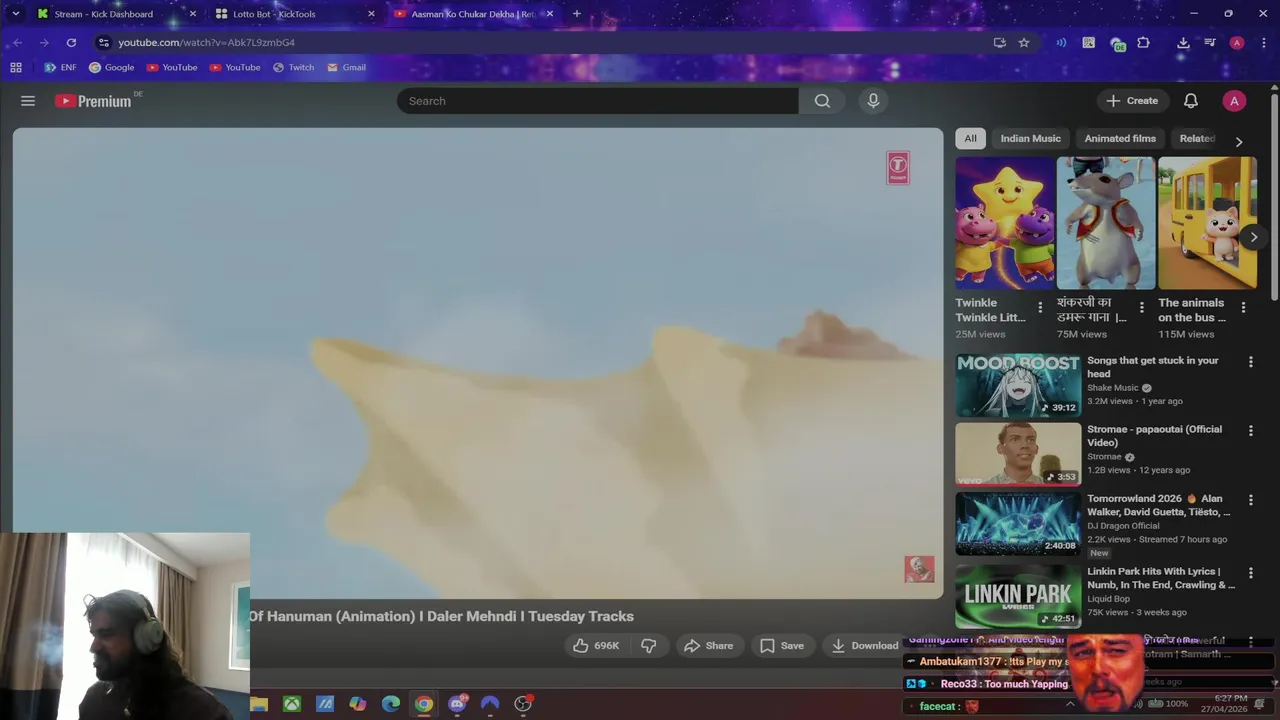Open the bookmarks apps grid icon
Viewport: 1280px width, 720px height.
[16, 68]
